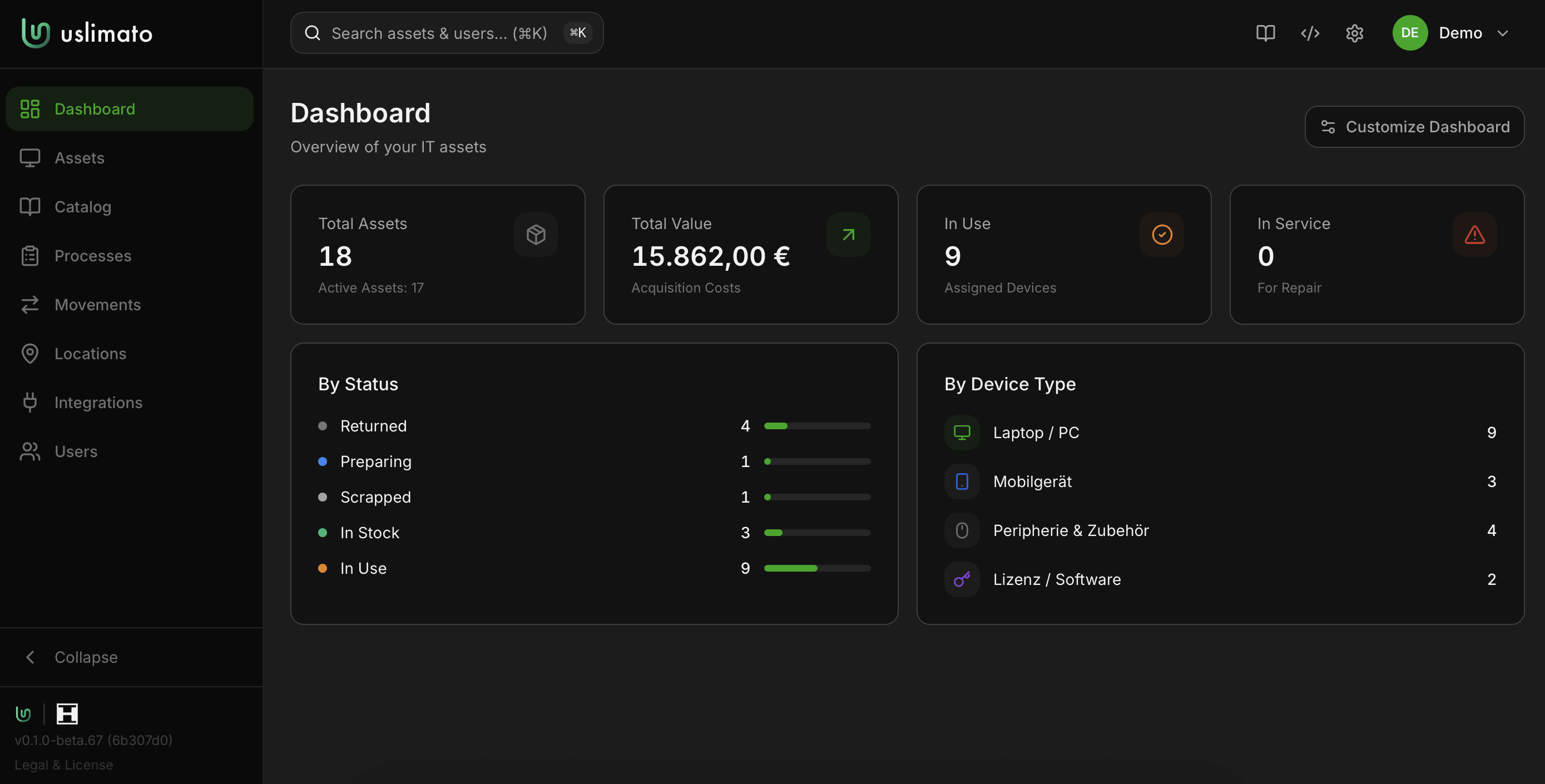
Task: Click the Mobilgerät phone icon
Action: coord(962,482)
